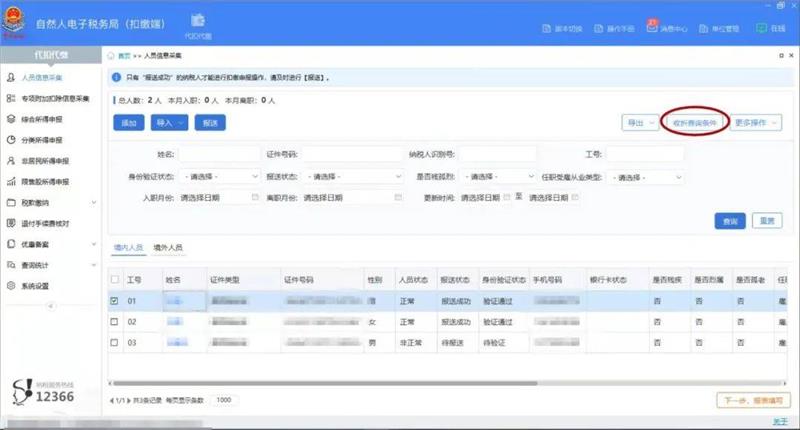Click the blue 查询 button
The height and width of the screenshot is (430, 800).
point(729,220)
